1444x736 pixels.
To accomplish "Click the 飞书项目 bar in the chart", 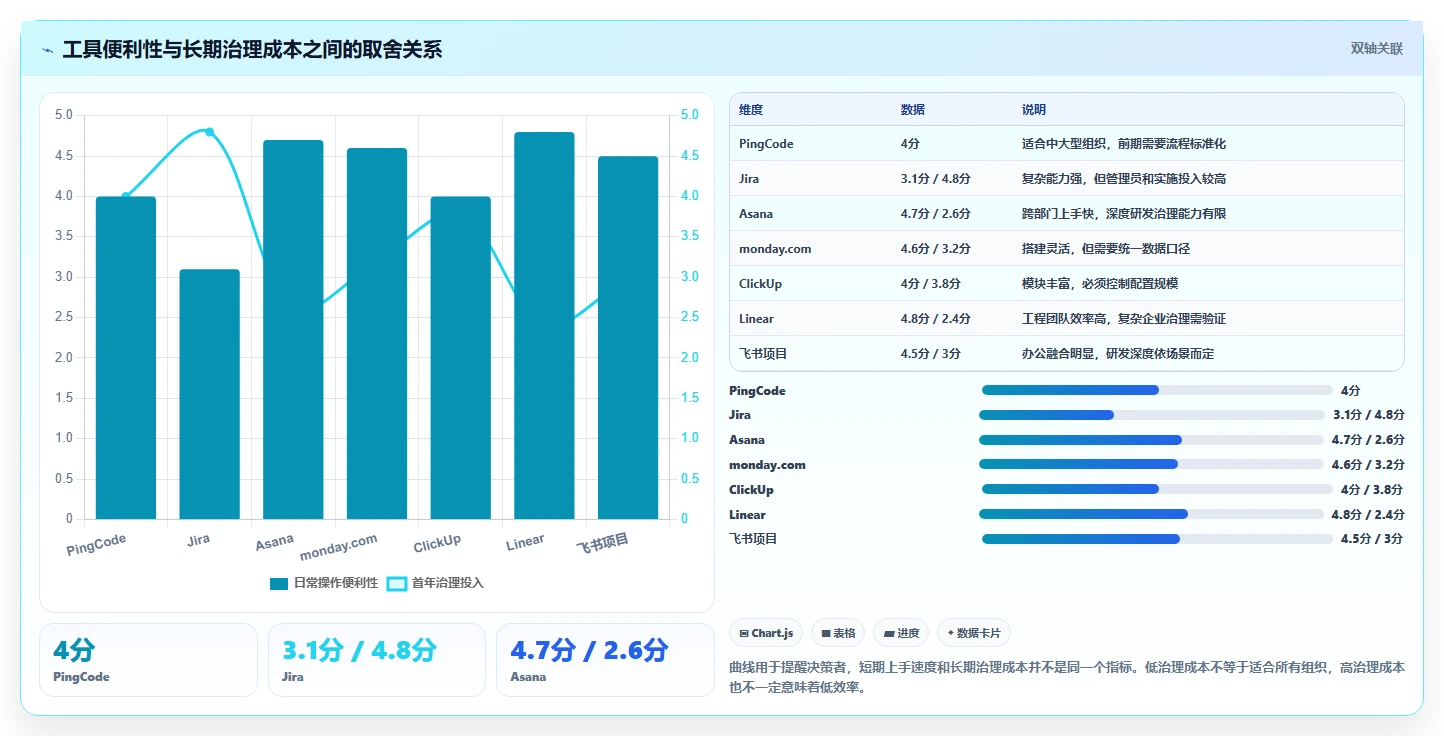I will coord(628,338).
